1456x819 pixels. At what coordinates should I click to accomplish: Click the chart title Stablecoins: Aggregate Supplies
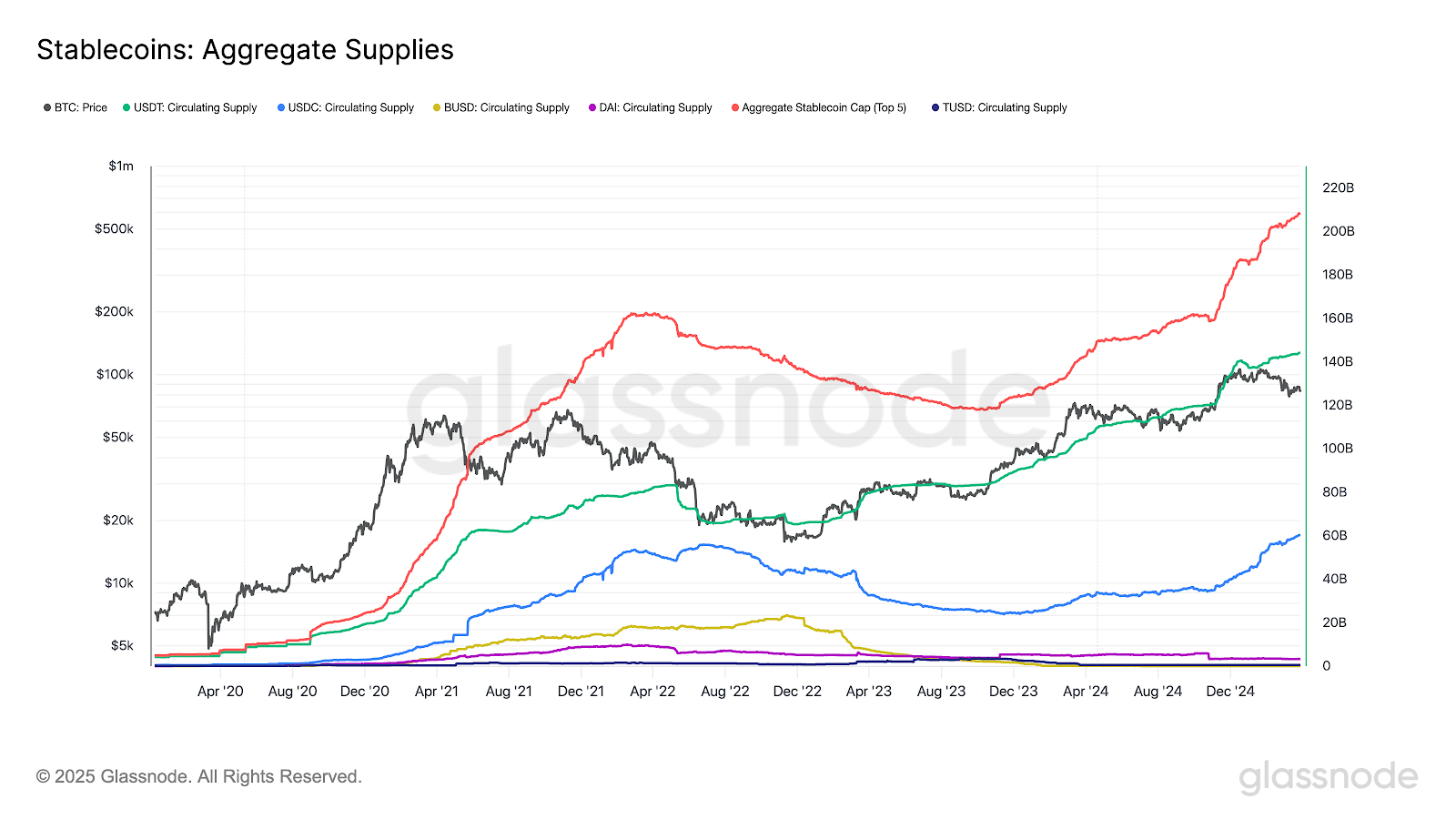click(x=245, y=50)
